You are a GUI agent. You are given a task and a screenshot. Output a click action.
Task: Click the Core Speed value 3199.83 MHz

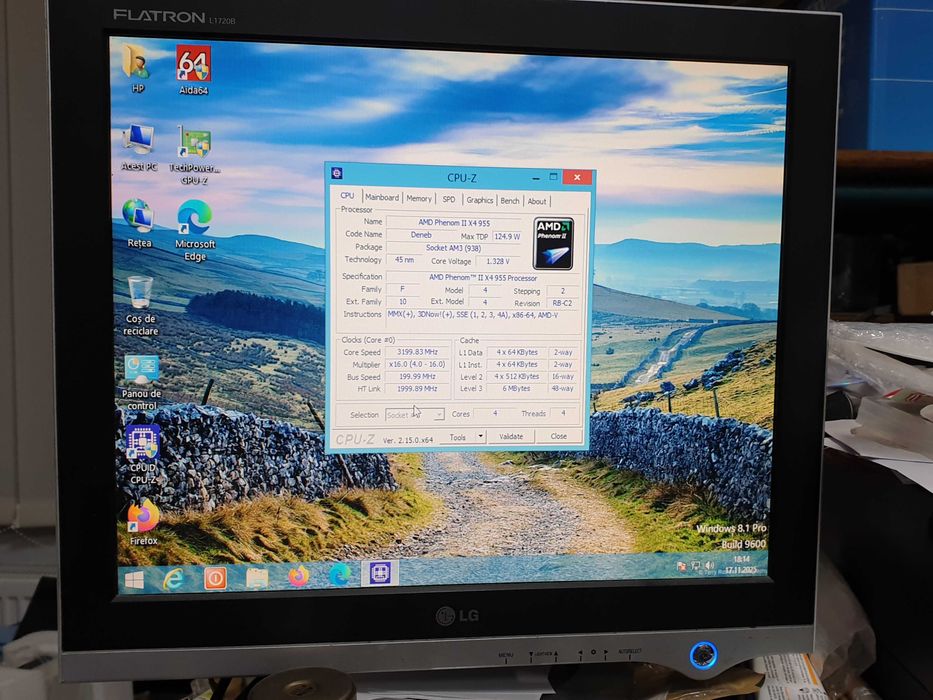click(x=417, y=352)
